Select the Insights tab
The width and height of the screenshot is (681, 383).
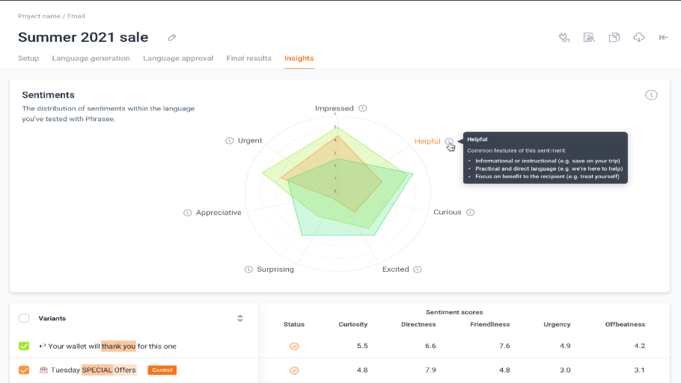click(299, 58)
